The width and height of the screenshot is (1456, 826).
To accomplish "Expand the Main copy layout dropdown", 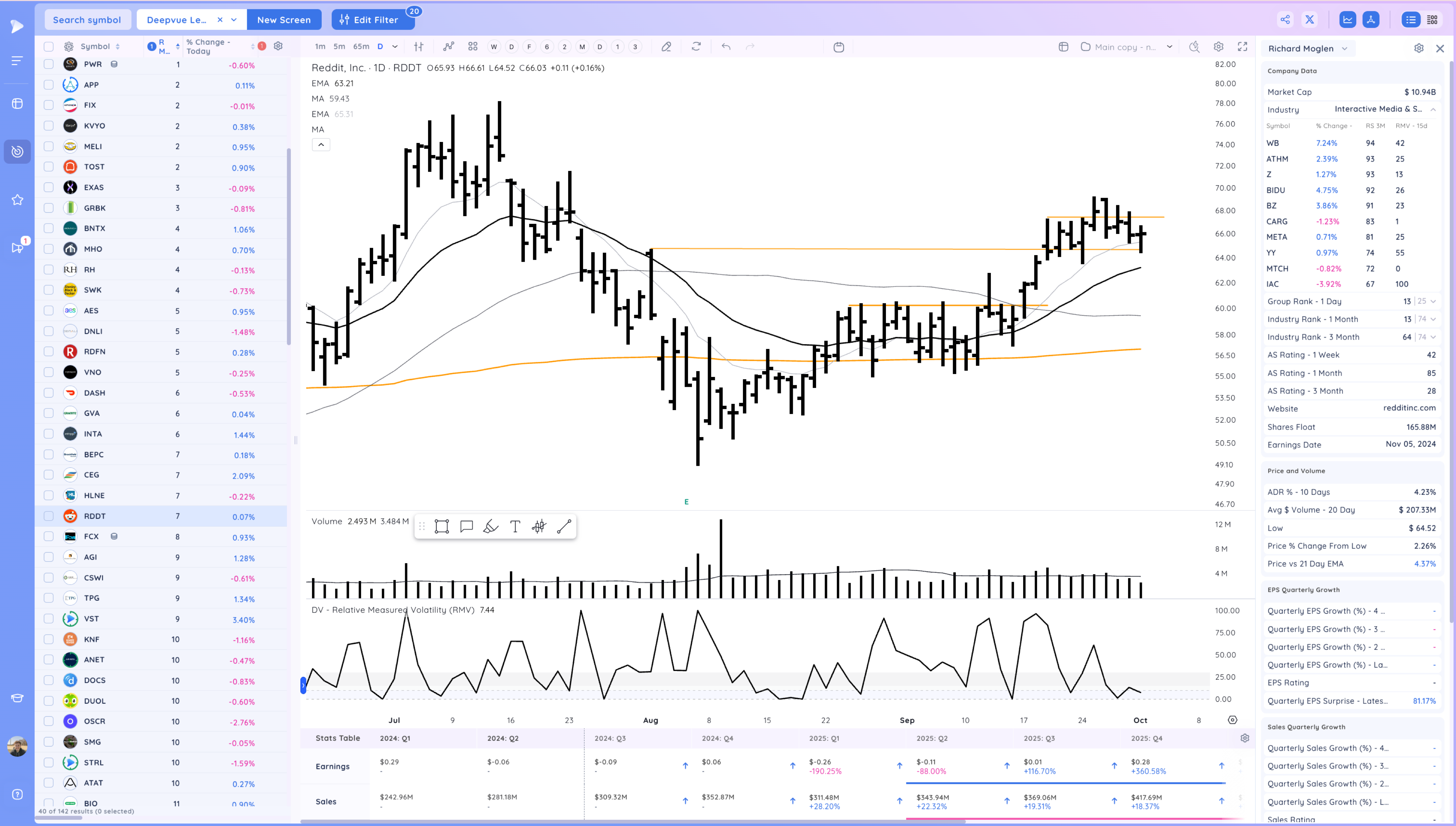I will click(1170, 47).
